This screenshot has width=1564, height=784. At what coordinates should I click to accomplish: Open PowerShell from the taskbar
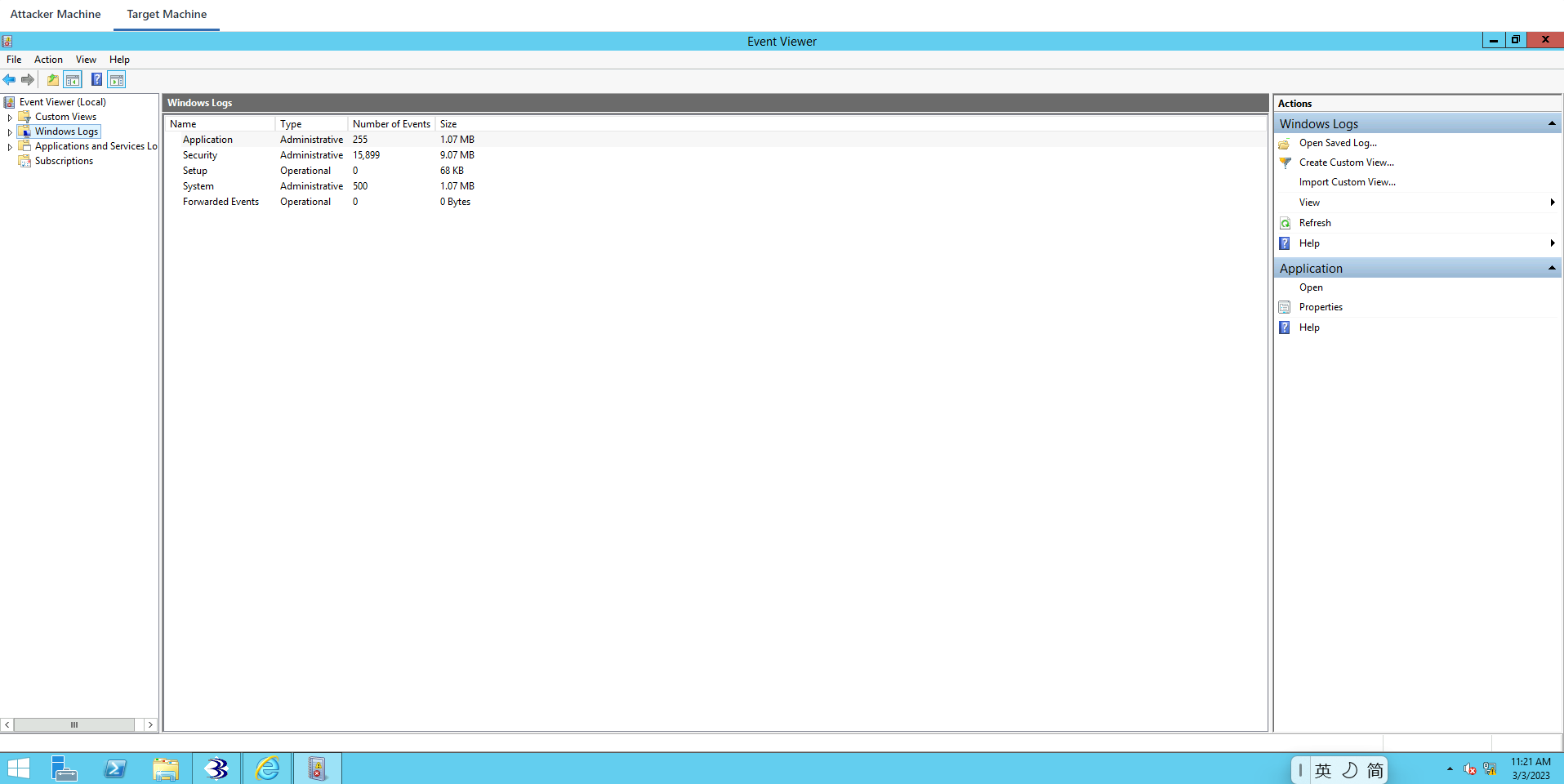115,768
